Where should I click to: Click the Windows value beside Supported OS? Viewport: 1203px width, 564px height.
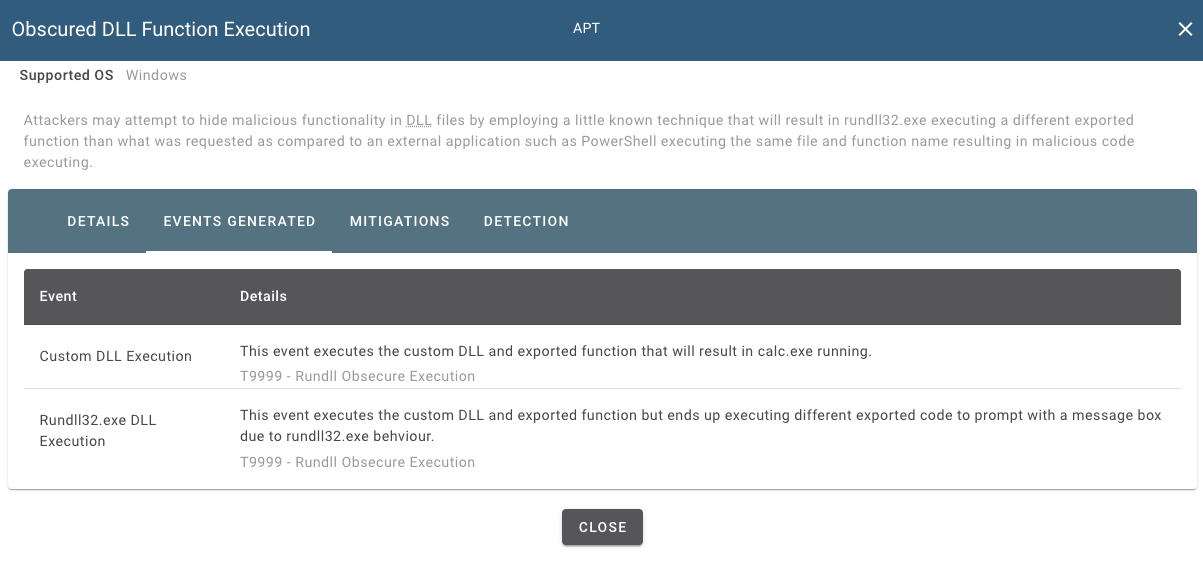coord(156,75)
